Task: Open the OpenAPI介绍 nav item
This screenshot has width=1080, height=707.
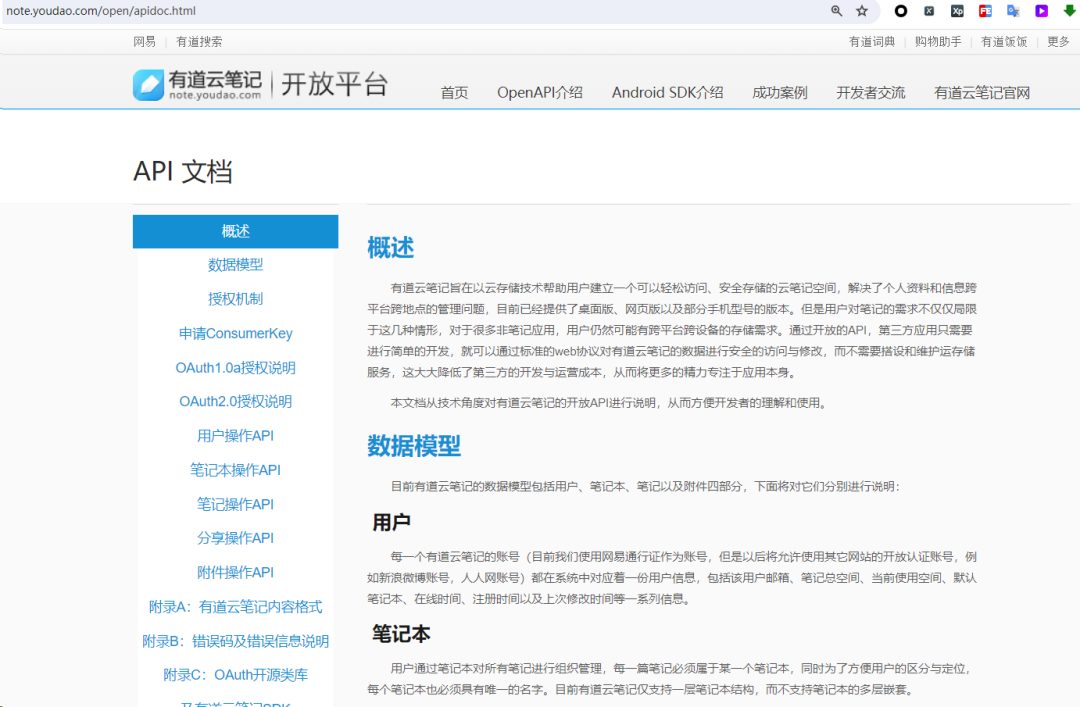Action: tap(540, 93)
